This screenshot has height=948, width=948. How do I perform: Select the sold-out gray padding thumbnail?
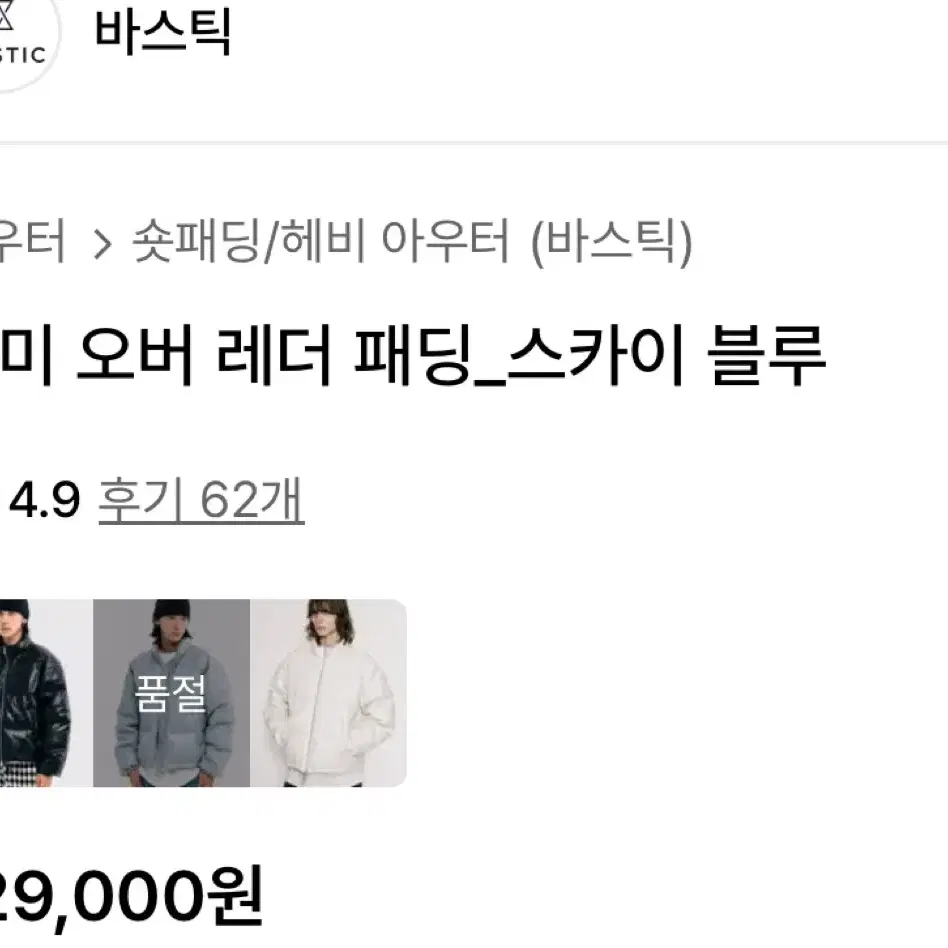pos(171,693)
